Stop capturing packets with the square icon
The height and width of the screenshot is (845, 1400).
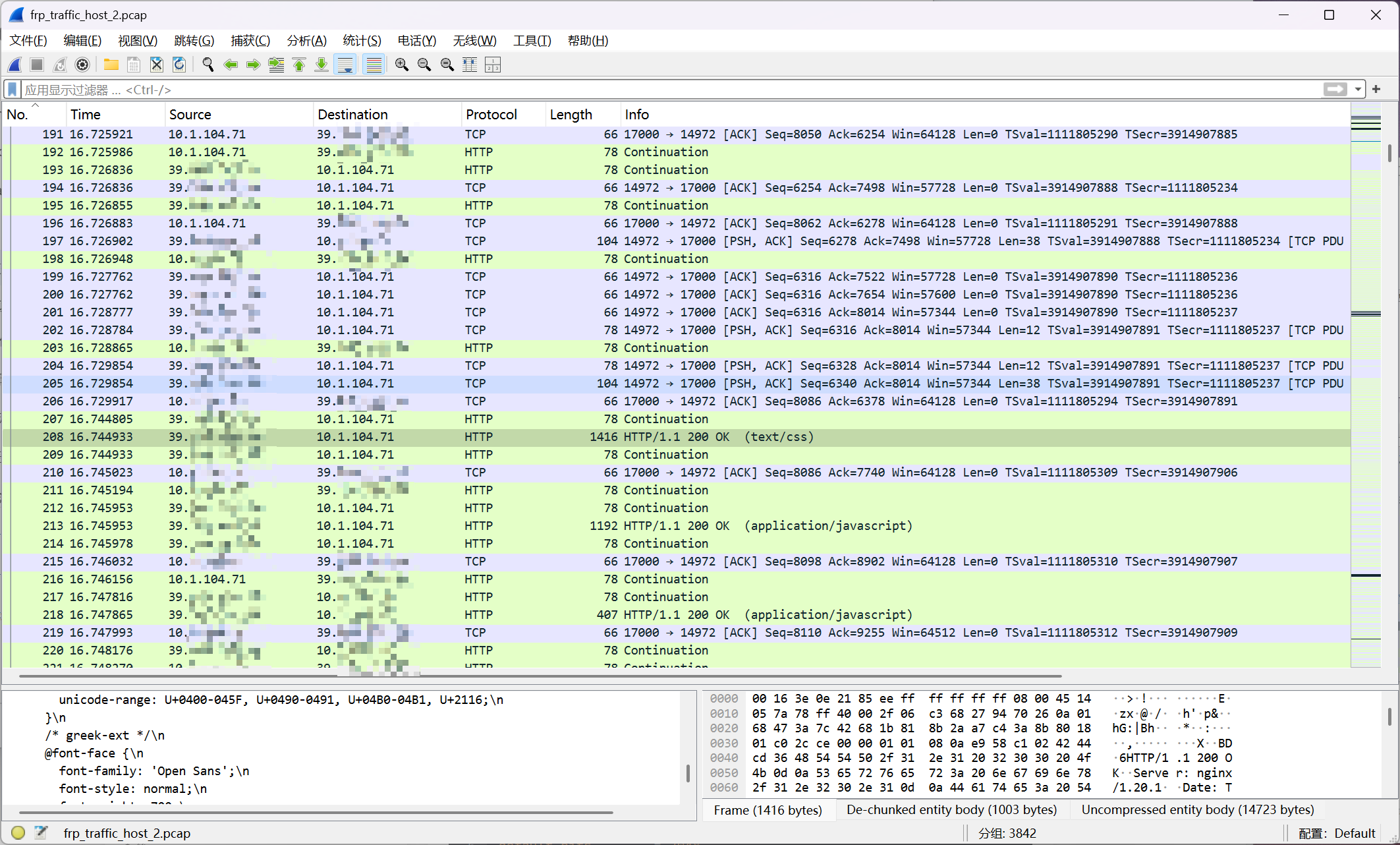tap(38, 65)
